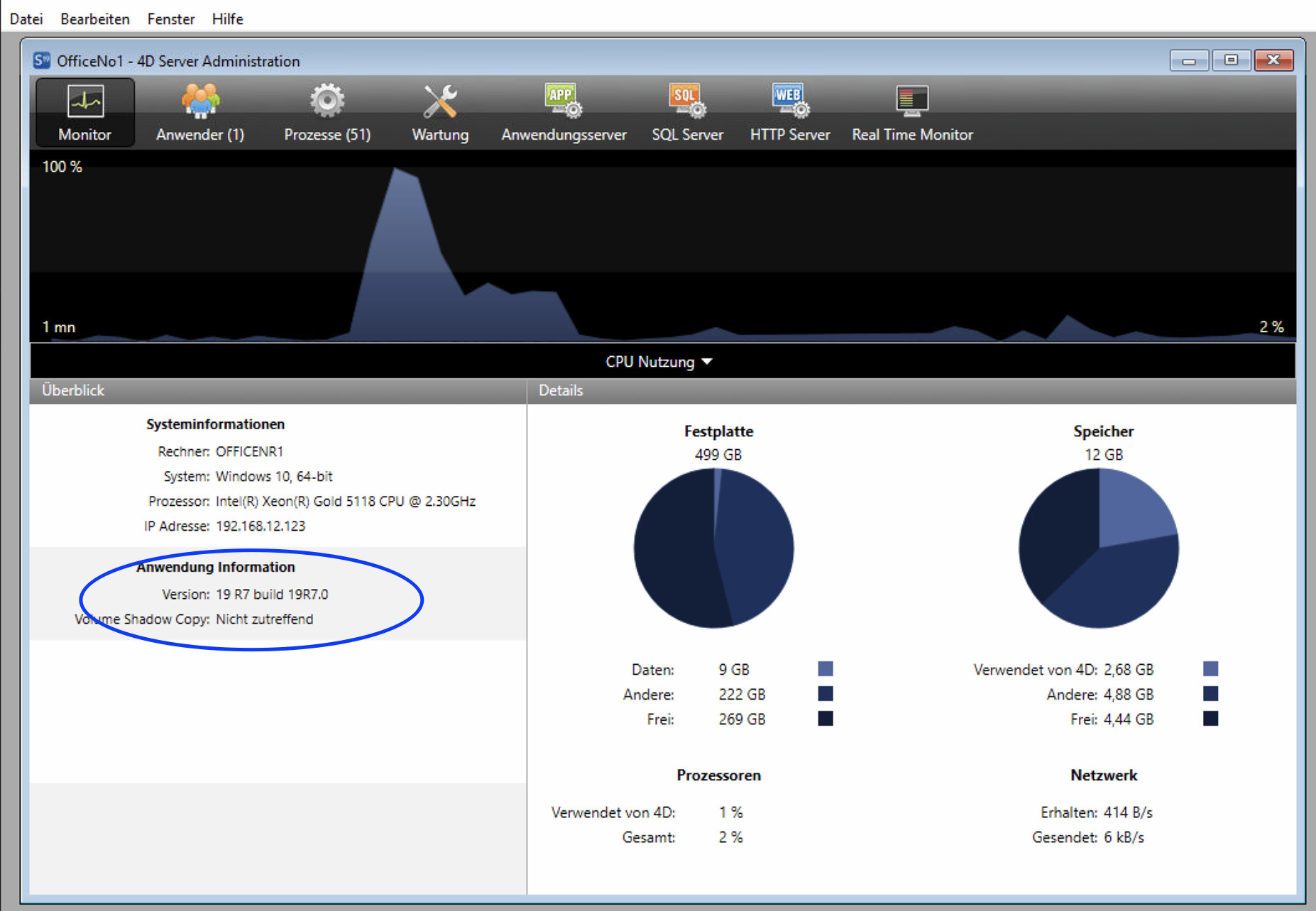Image resolution: width=1316 pixels, height=911 pixels.
Task: Click the disk Andere 222 GB swatch
Action: (x=826, y=693)
